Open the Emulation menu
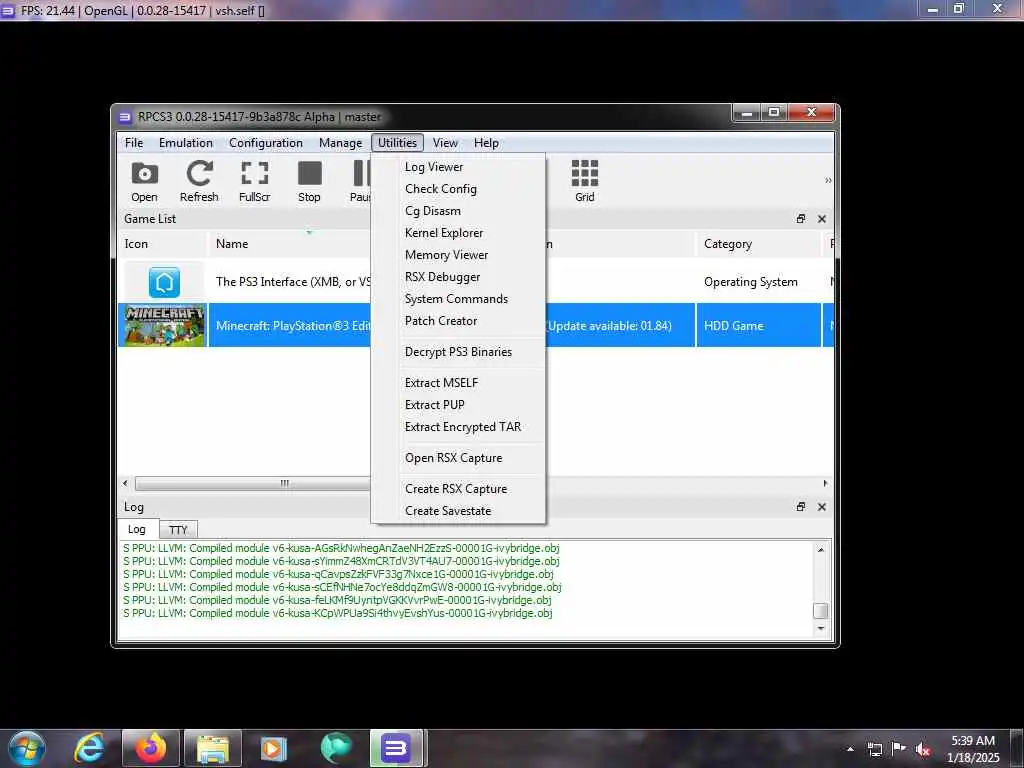Image resolution: width=1024 pixels, height=768 pixels. (x=186, y=143)
